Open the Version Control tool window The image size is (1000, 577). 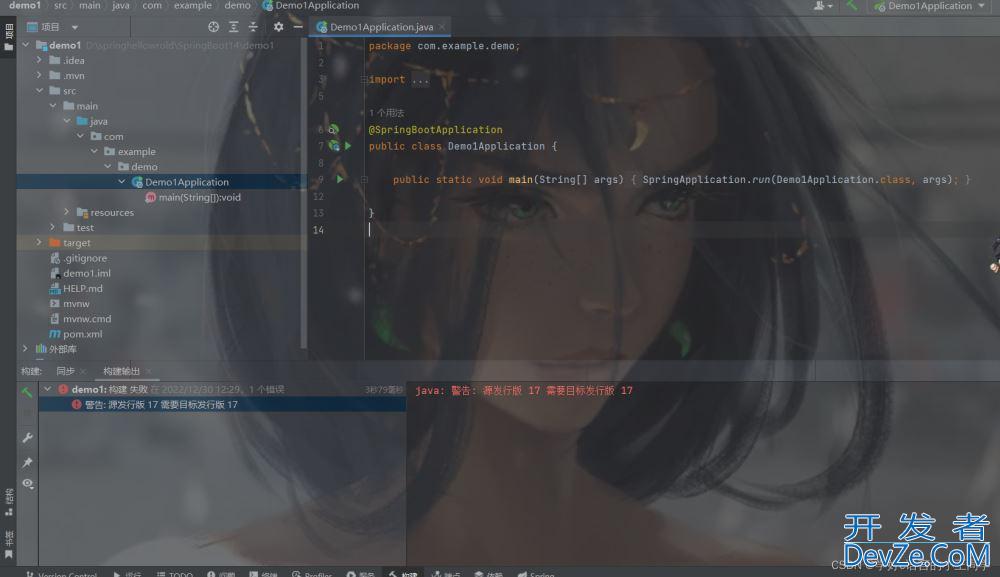click(x=62, y=574)
